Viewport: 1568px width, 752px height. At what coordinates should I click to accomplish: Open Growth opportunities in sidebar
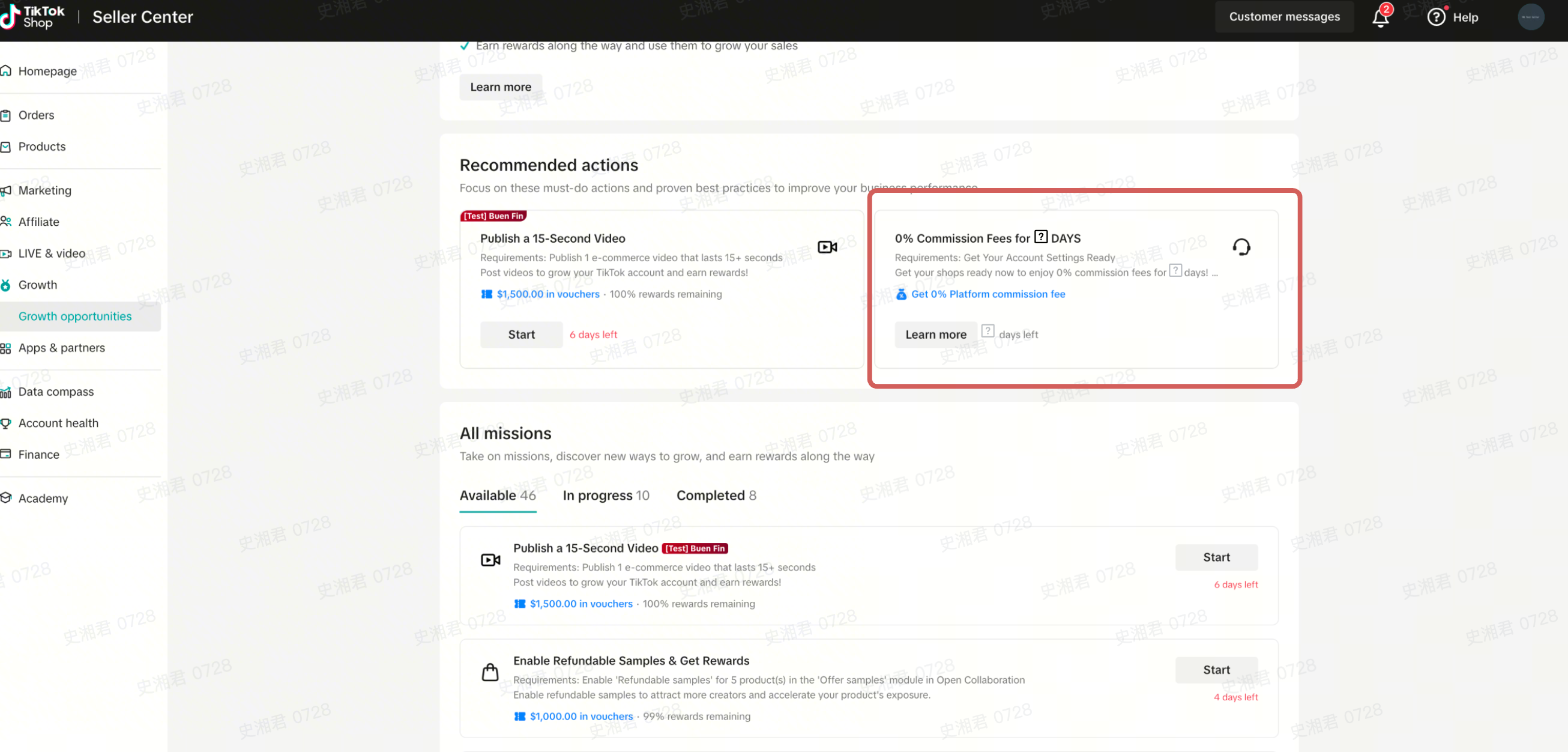[x=75, y=316]
